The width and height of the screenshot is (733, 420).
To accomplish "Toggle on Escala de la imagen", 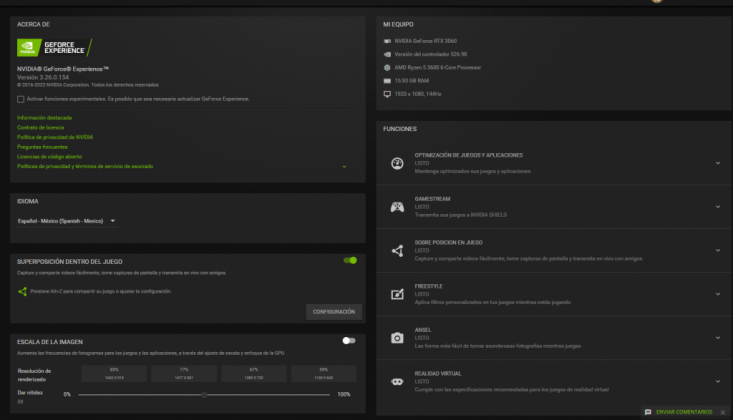I will 349,340.
